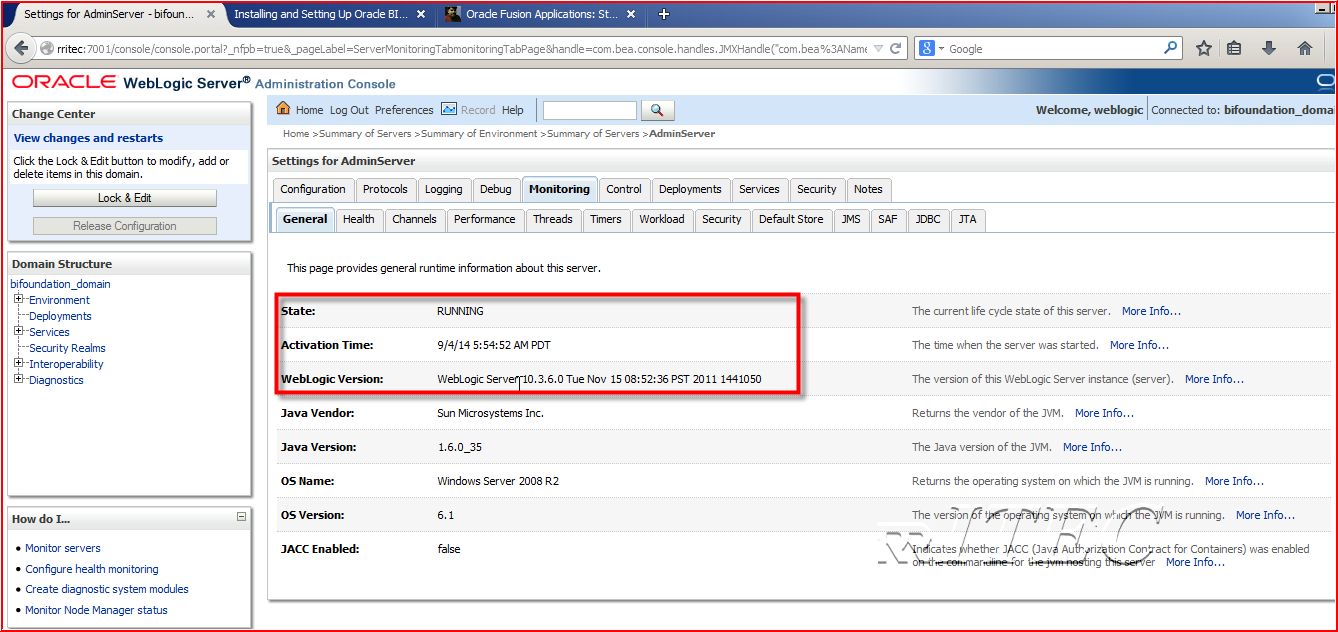Close the Settings for AdminServer tab
1338x632 pixels.
point(210,14)
